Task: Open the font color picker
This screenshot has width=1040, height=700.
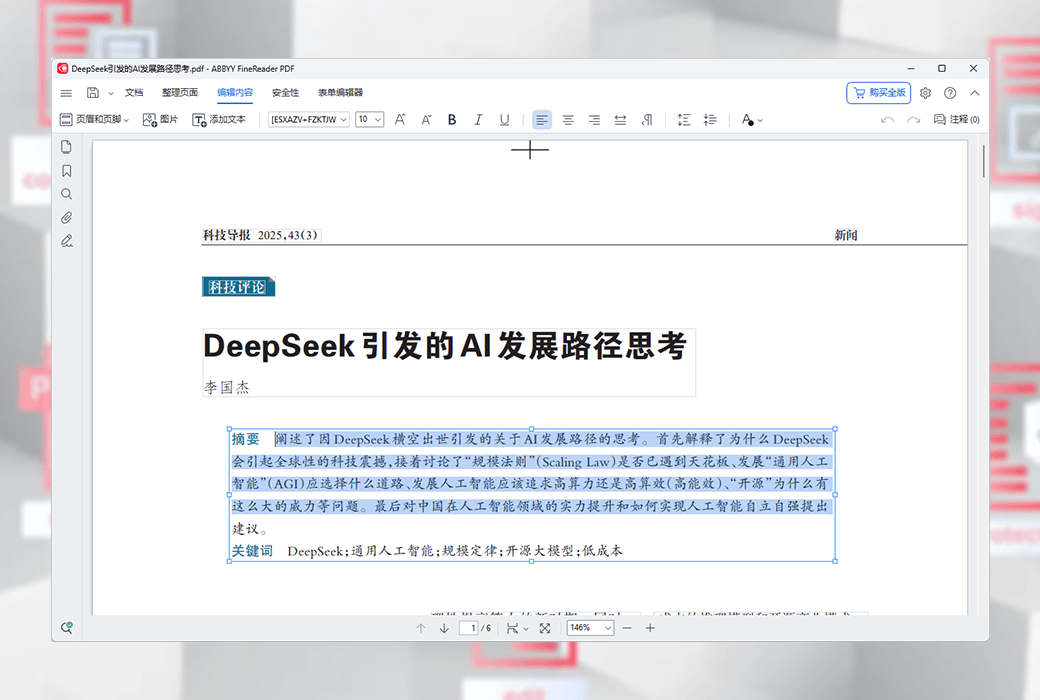Action: (751, 120)
